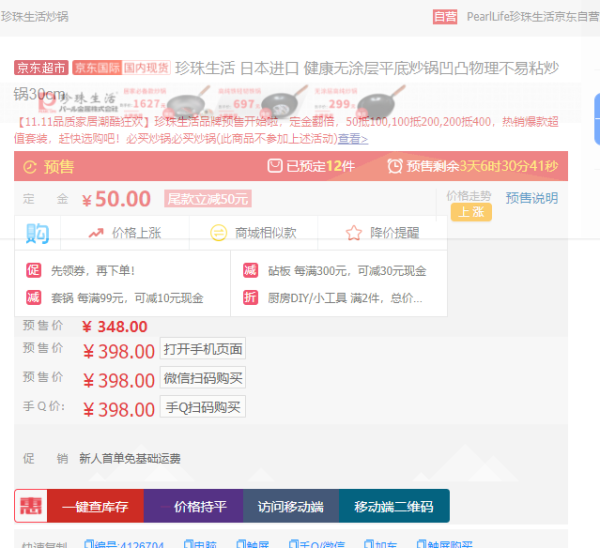Click 套锅 每满99元 promotion text
600x548 pixels.
click(x=127, y=298)
